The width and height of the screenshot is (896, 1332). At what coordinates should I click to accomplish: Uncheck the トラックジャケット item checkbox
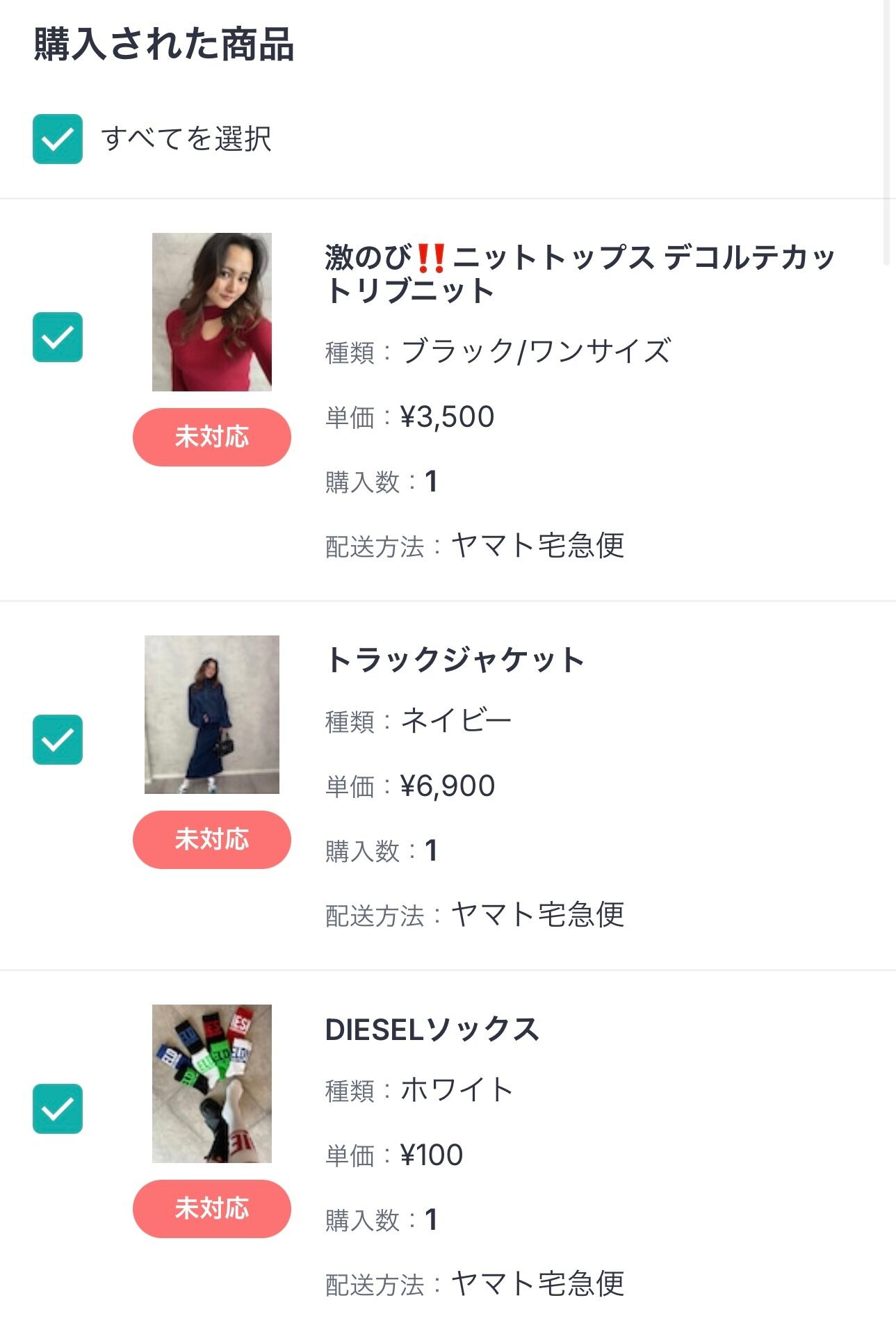point(58,740)
